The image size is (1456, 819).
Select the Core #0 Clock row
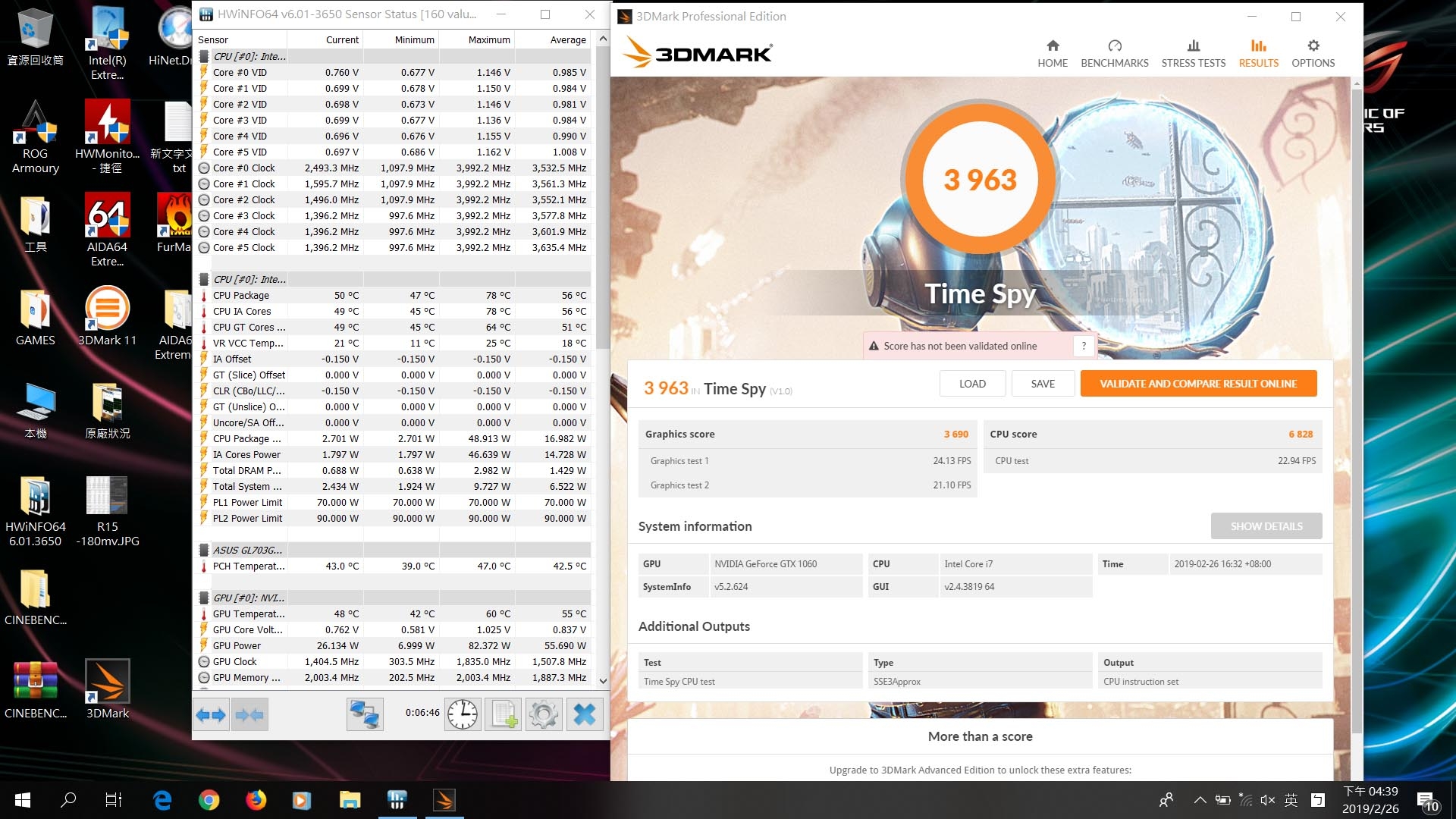393,168
